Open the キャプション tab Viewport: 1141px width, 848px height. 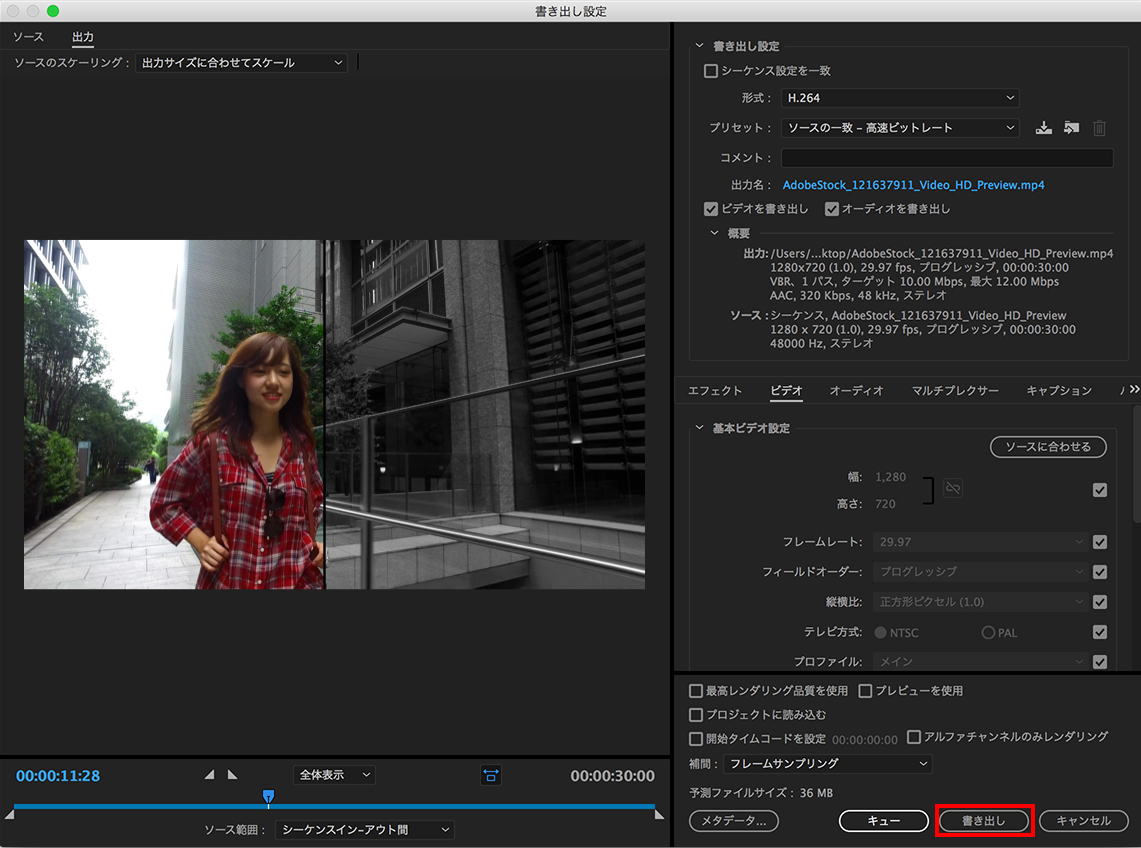click(x=1060, y=390)
